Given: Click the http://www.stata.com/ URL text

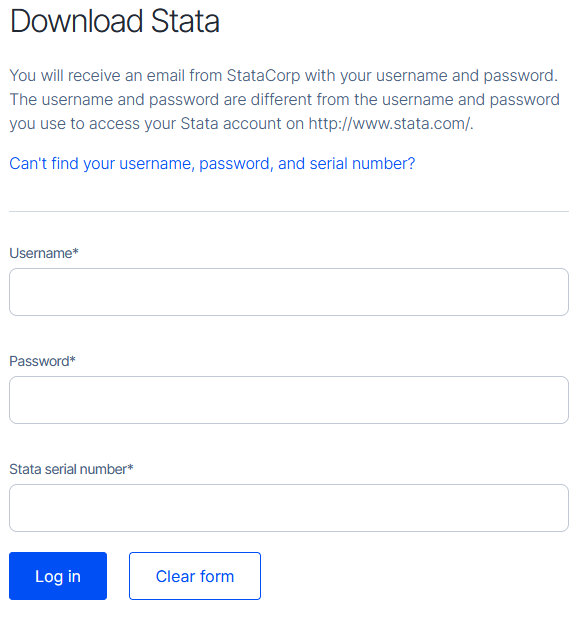Looking at the screenshot, I should point(389,123).
